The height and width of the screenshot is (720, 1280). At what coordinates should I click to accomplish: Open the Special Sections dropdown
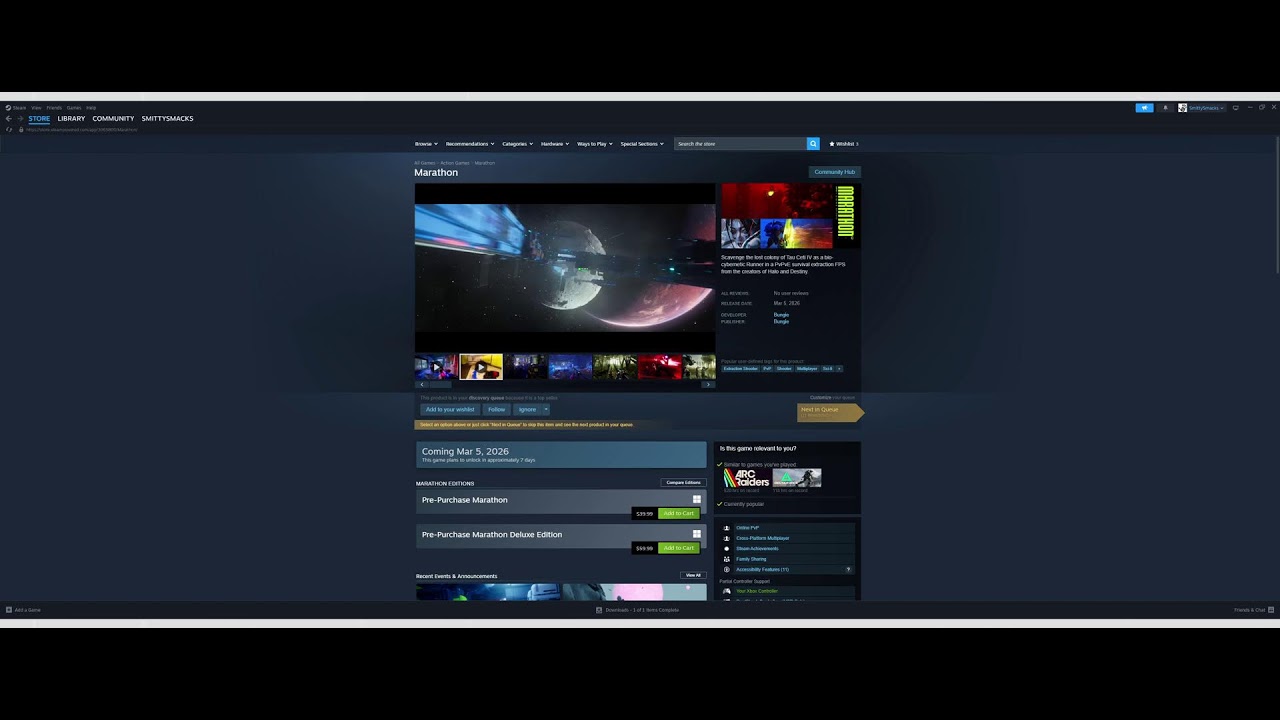coord(642,144)
